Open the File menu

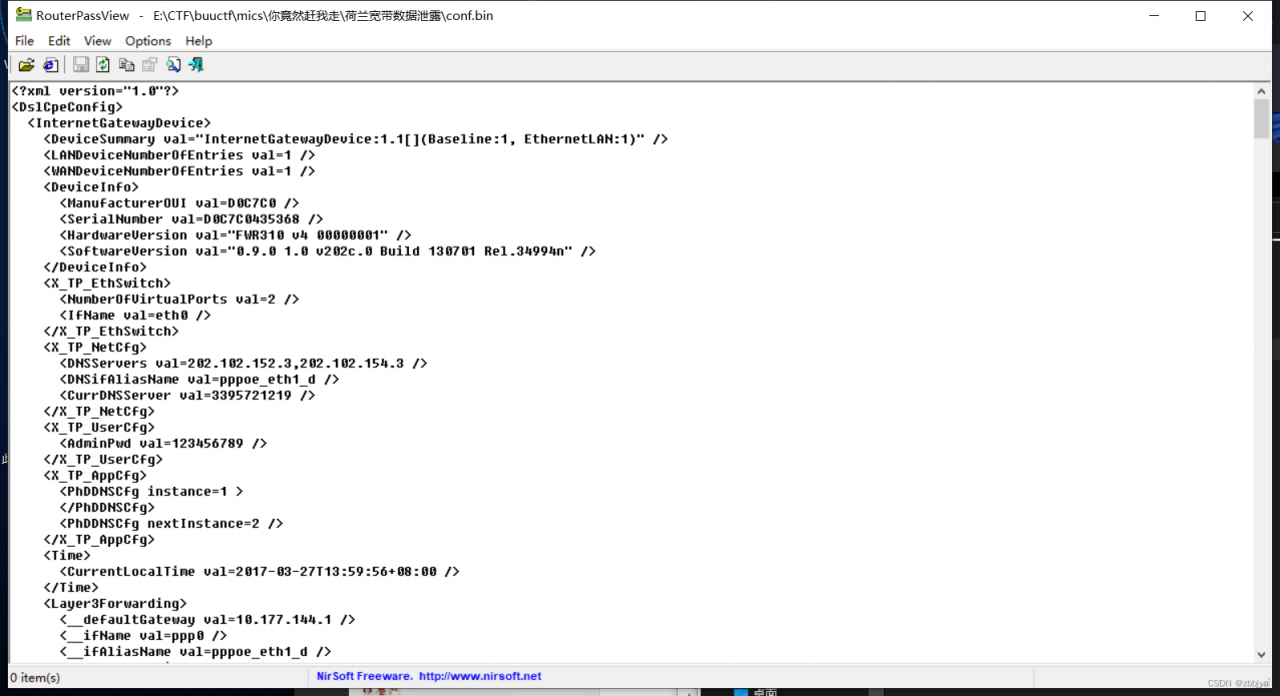click(x=25, y=41)
